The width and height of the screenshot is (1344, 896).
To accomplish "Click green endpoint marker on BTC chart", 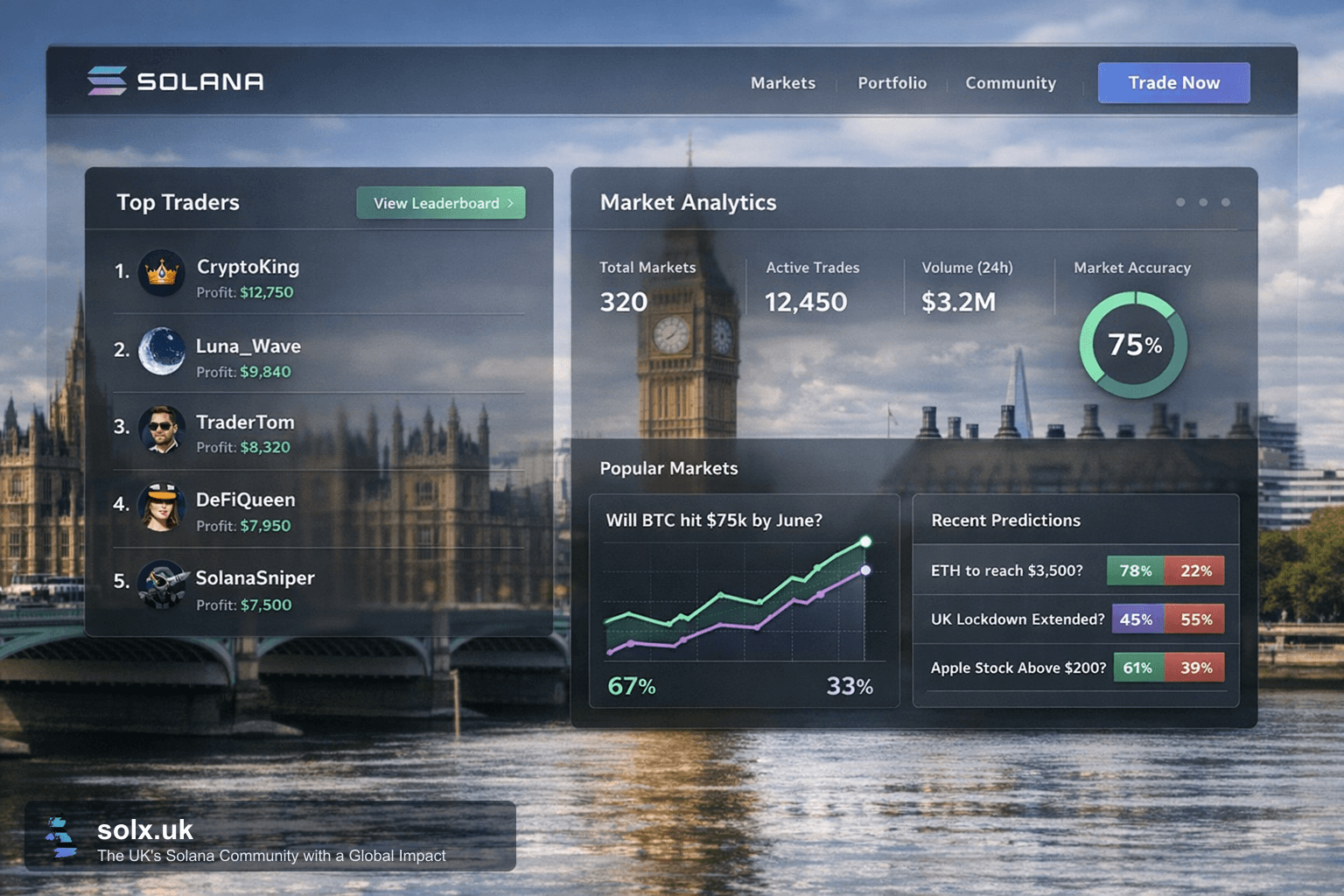I will (865, 542).
